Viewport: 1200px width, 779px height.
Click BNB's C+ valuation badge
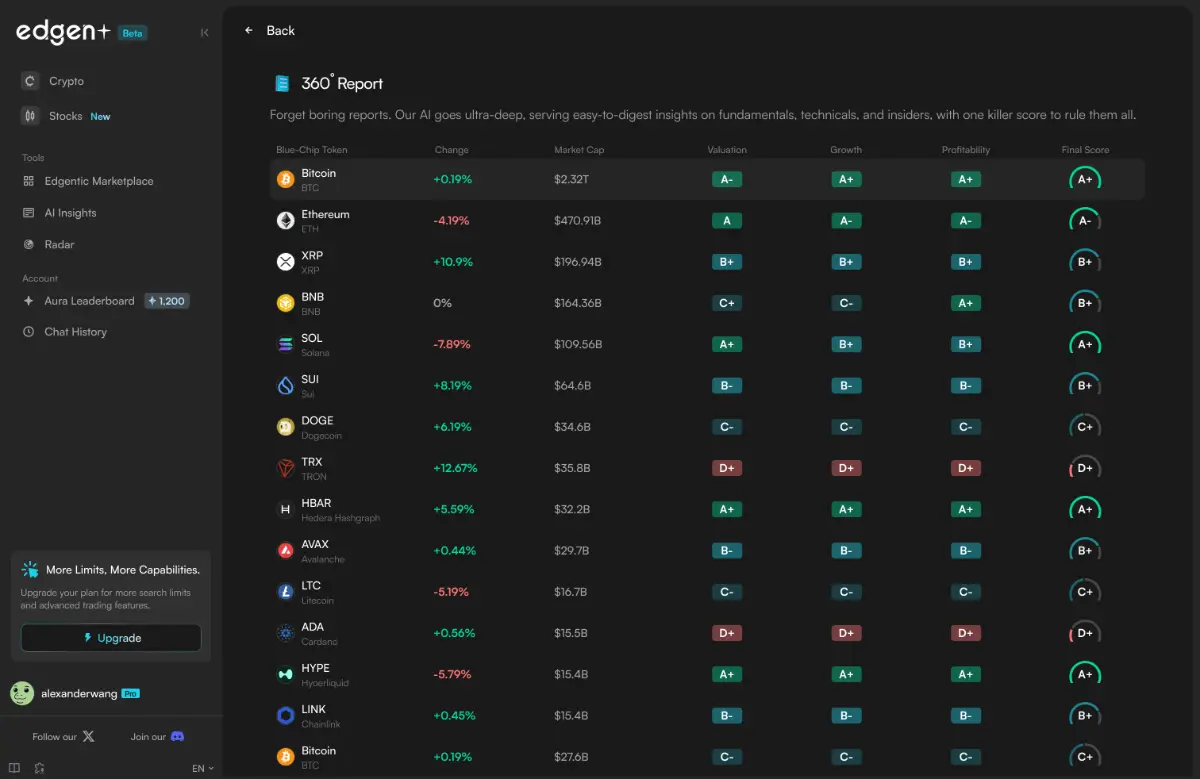pos(727,303)
